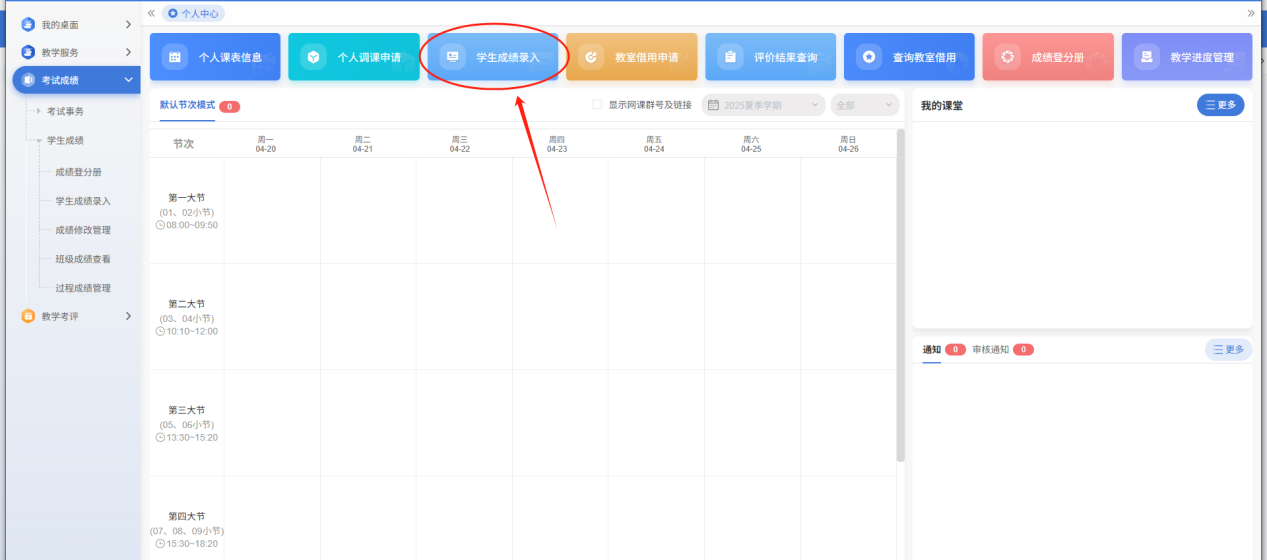
Task: Open 成绩修改管理 in the sidebar tree
Action: pyautogui.click(x=83, y=230)
